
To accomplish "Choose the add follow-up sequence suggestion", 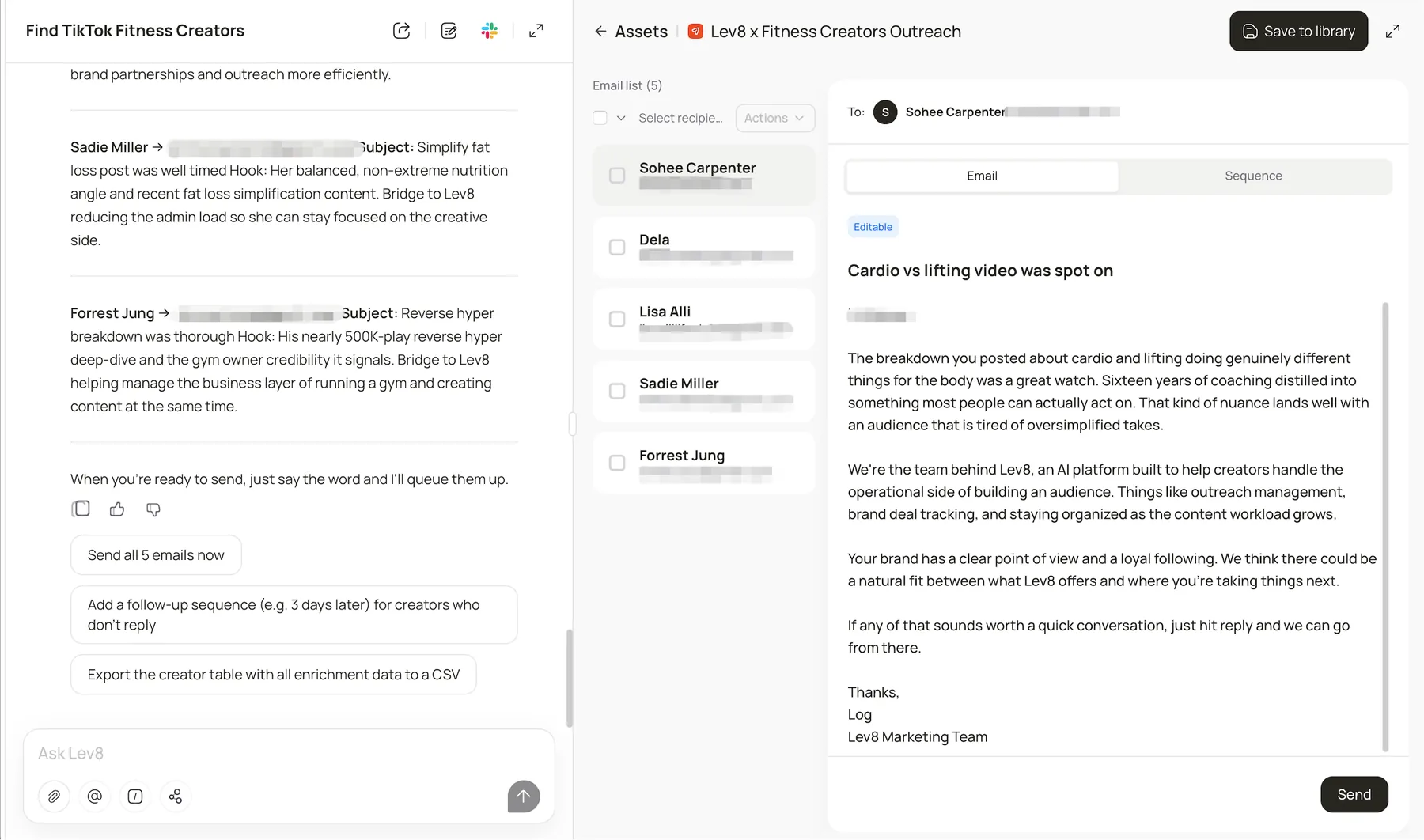I will point(294,615).
